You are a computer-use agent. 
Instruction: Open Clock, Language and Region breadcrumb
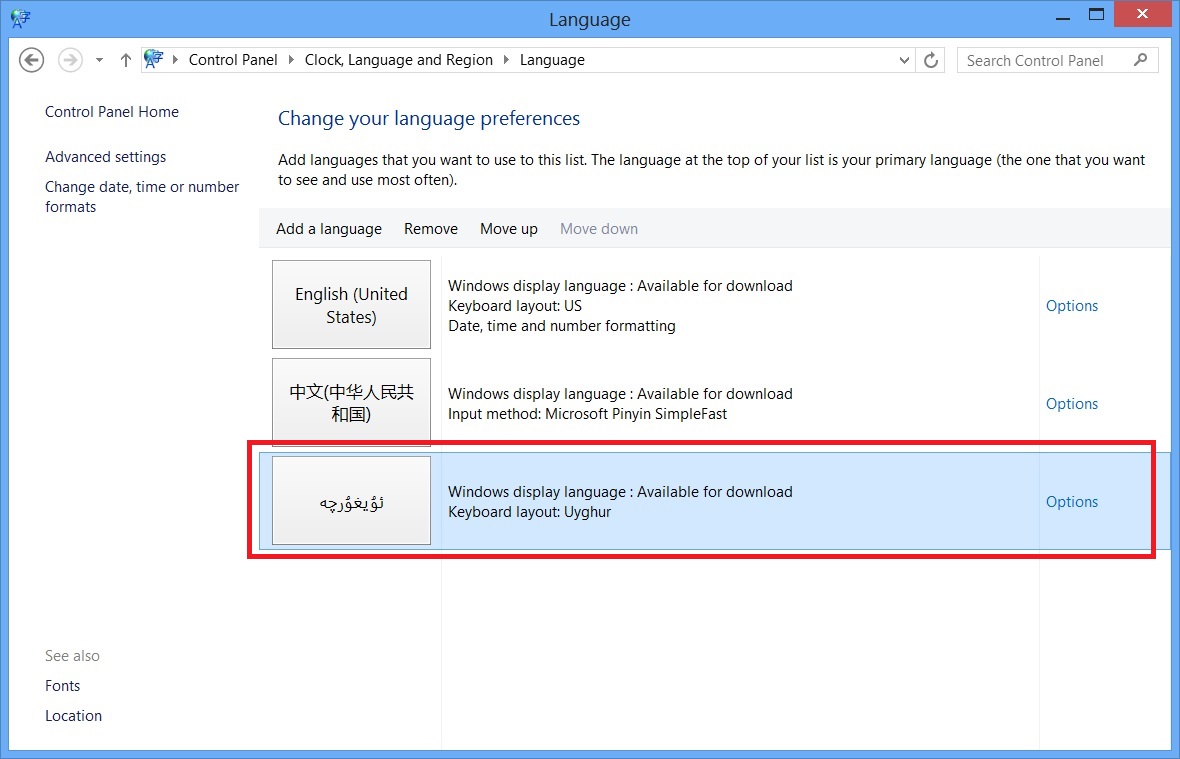click(x=399, y=60)
